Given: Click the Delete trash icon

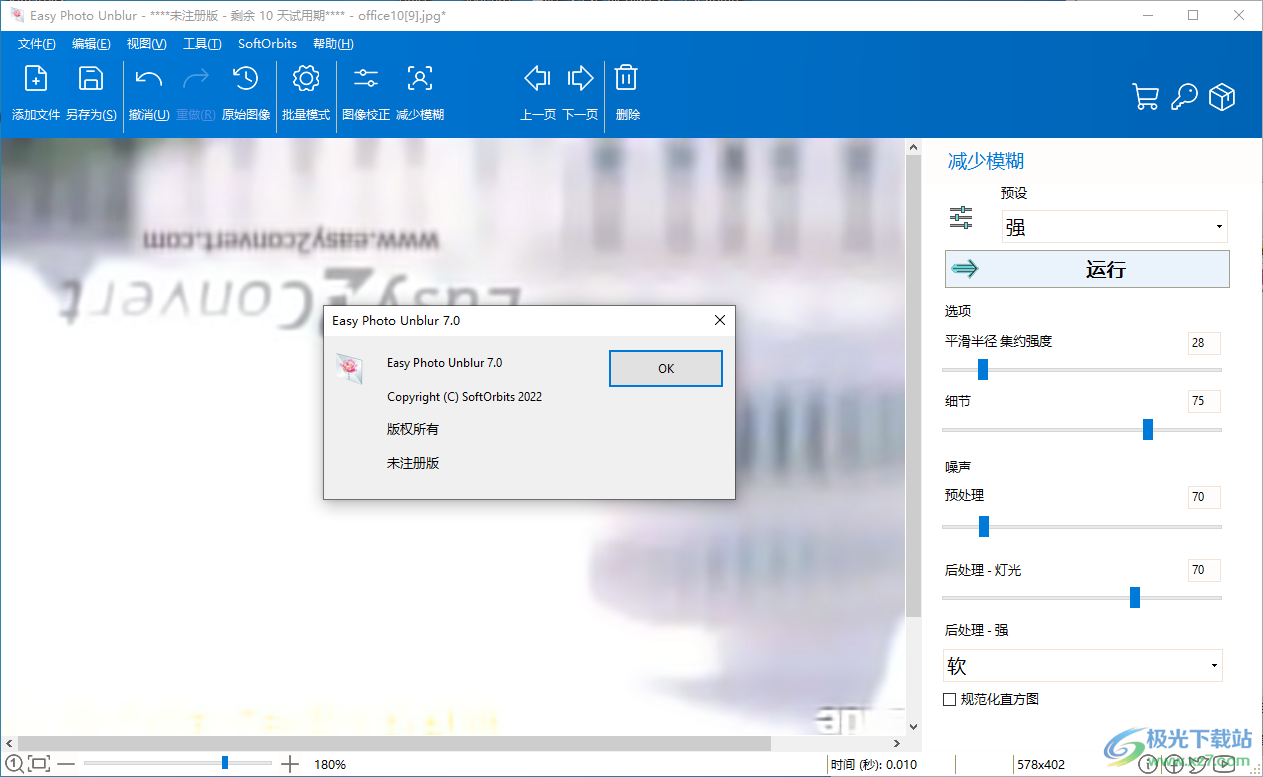Looking at the screenshot, I should coord(627,78).
